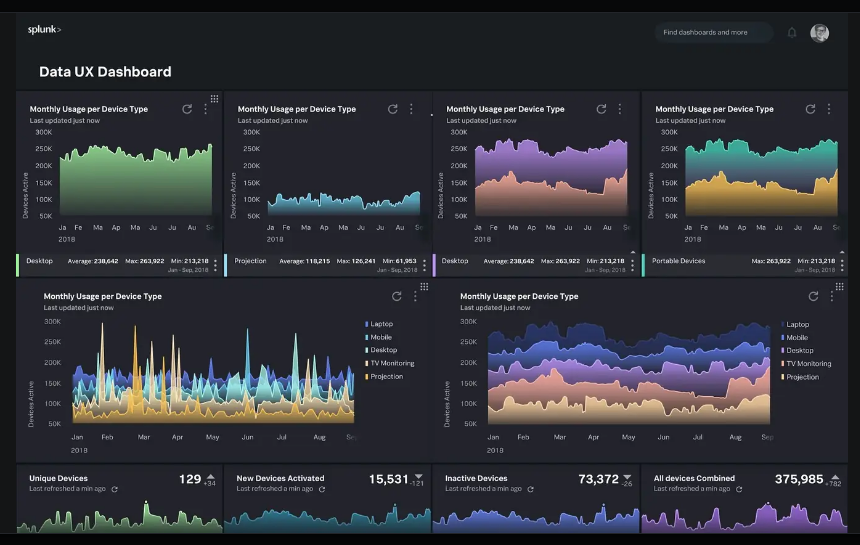Click the 'Average: 118,215' statistic

[304, 261]
